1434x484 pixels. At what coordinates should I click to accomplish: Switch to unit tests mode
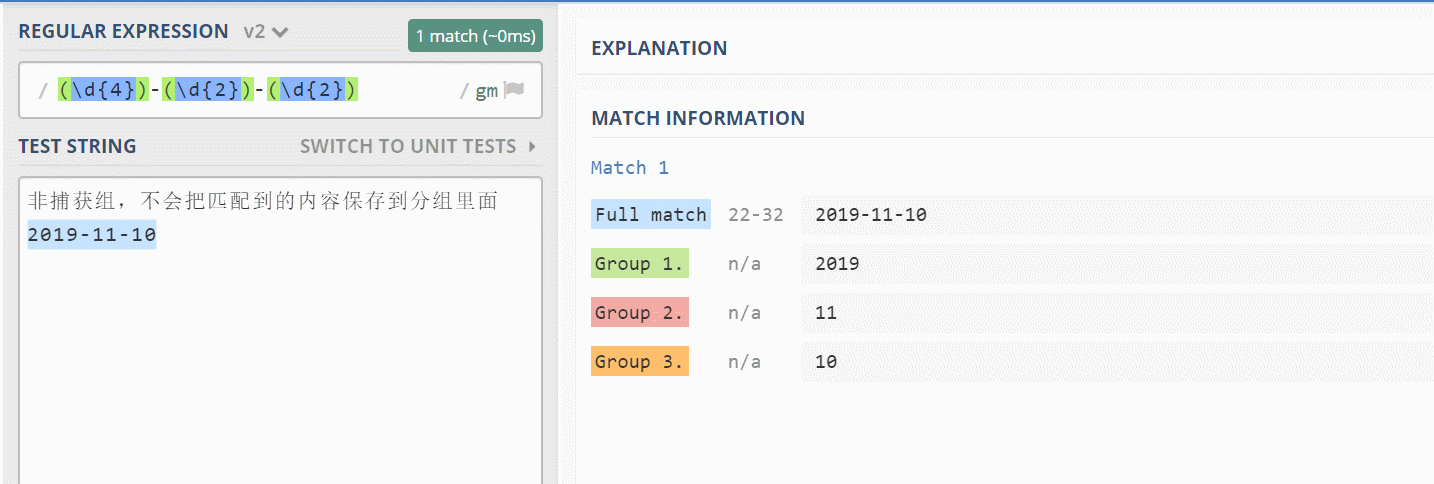click(418, 146)
